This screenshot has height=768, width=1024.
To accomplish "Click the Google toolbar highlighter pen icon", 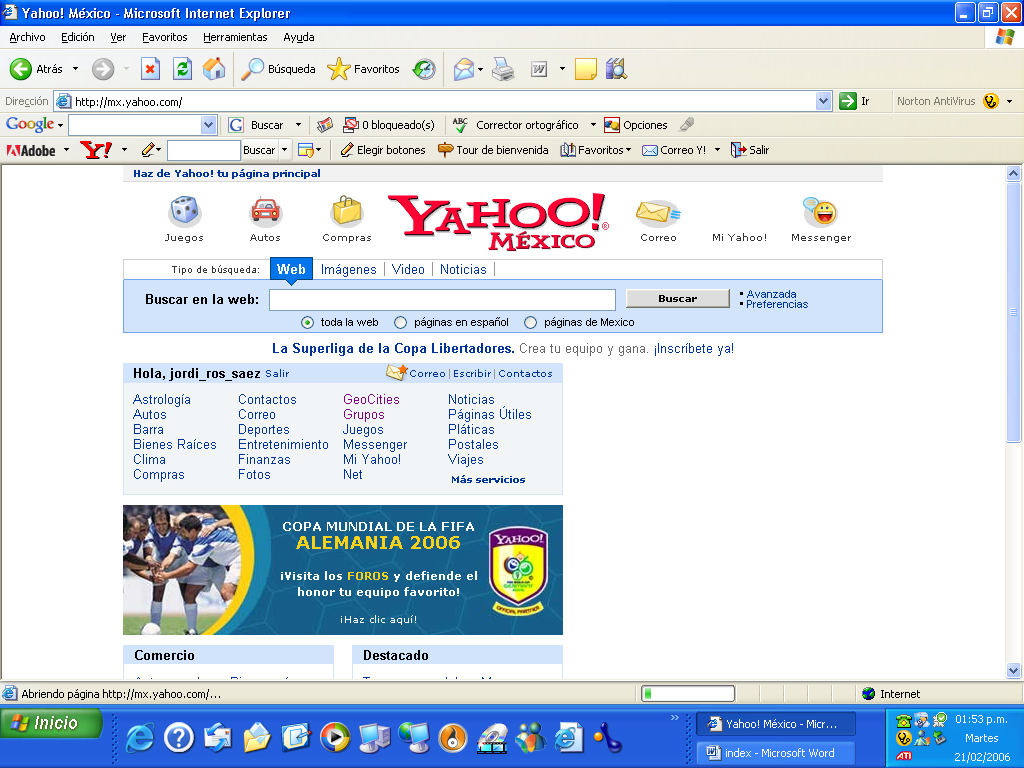I will point(686,124).
